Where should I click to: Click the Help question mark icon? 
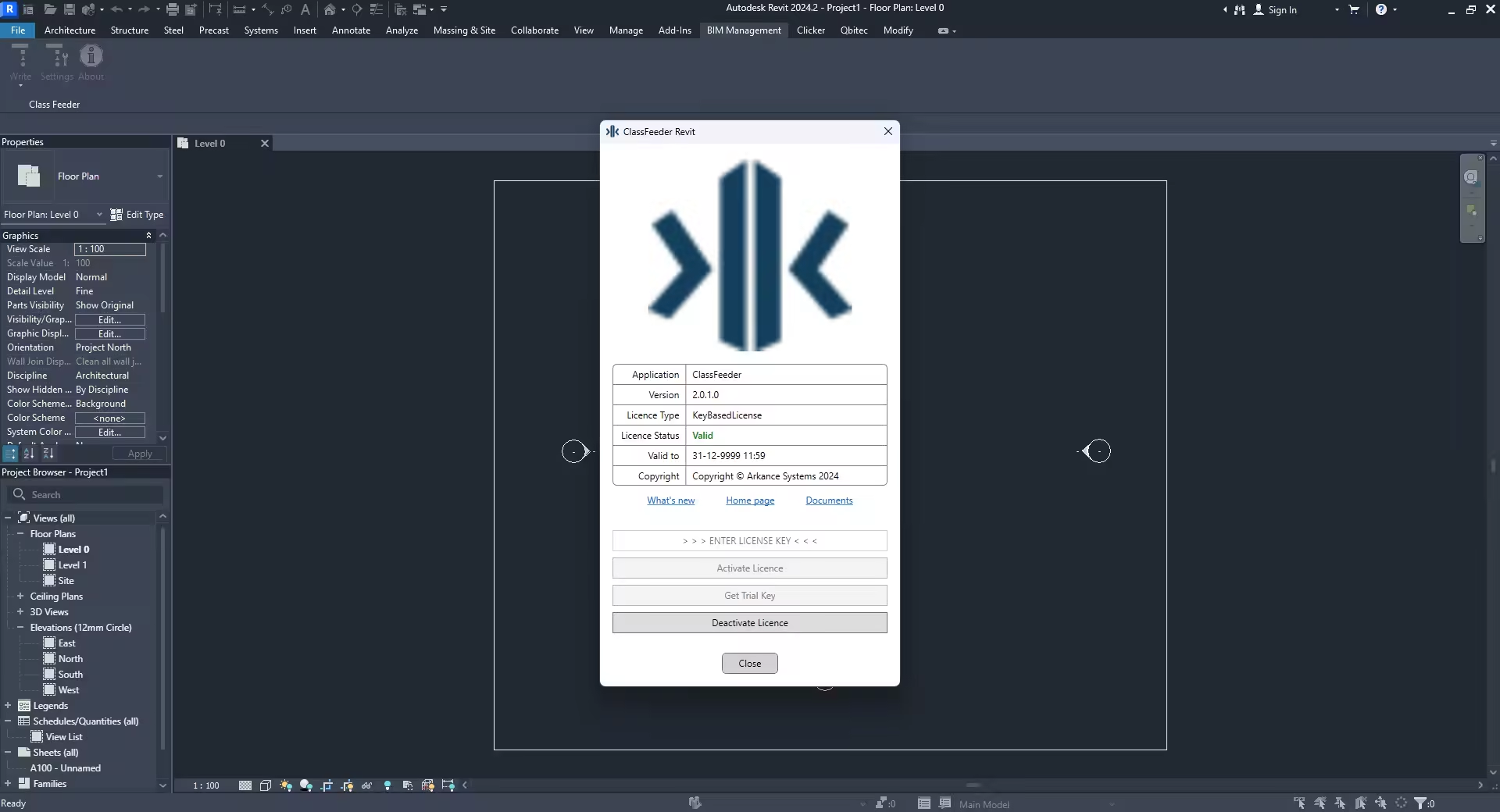click(x=1381, y=9)
